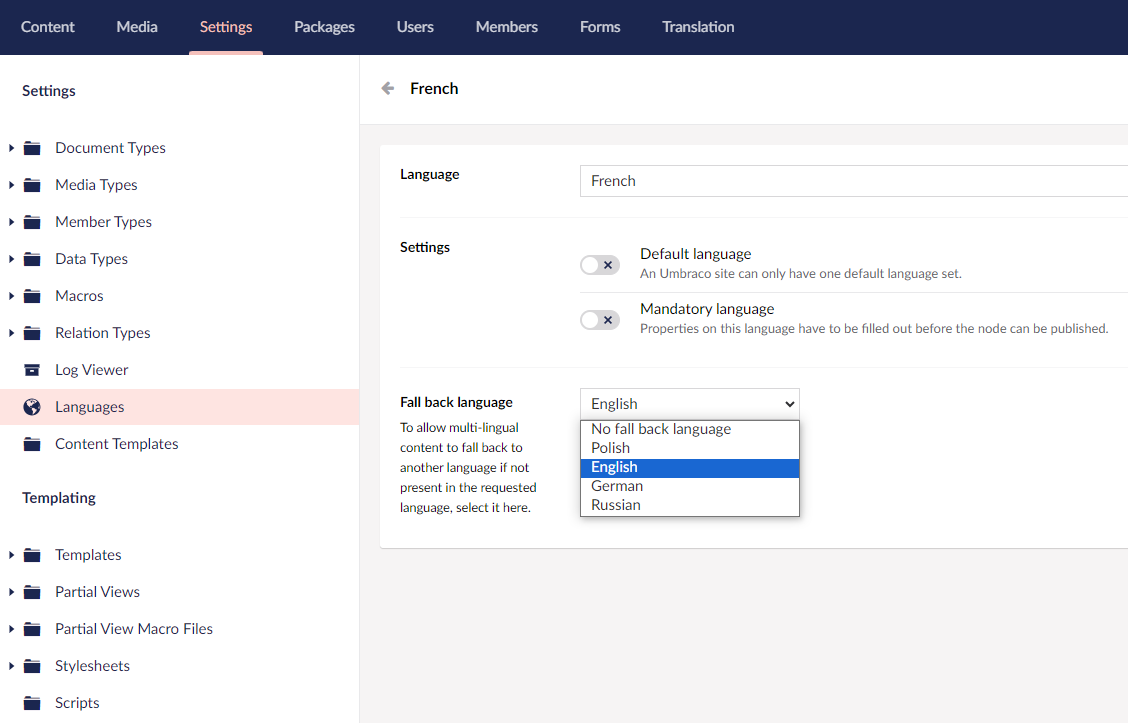Select Relation Types in the sidebar
The width and height of the screenshot is (1128, 723).
pos(102,332)
